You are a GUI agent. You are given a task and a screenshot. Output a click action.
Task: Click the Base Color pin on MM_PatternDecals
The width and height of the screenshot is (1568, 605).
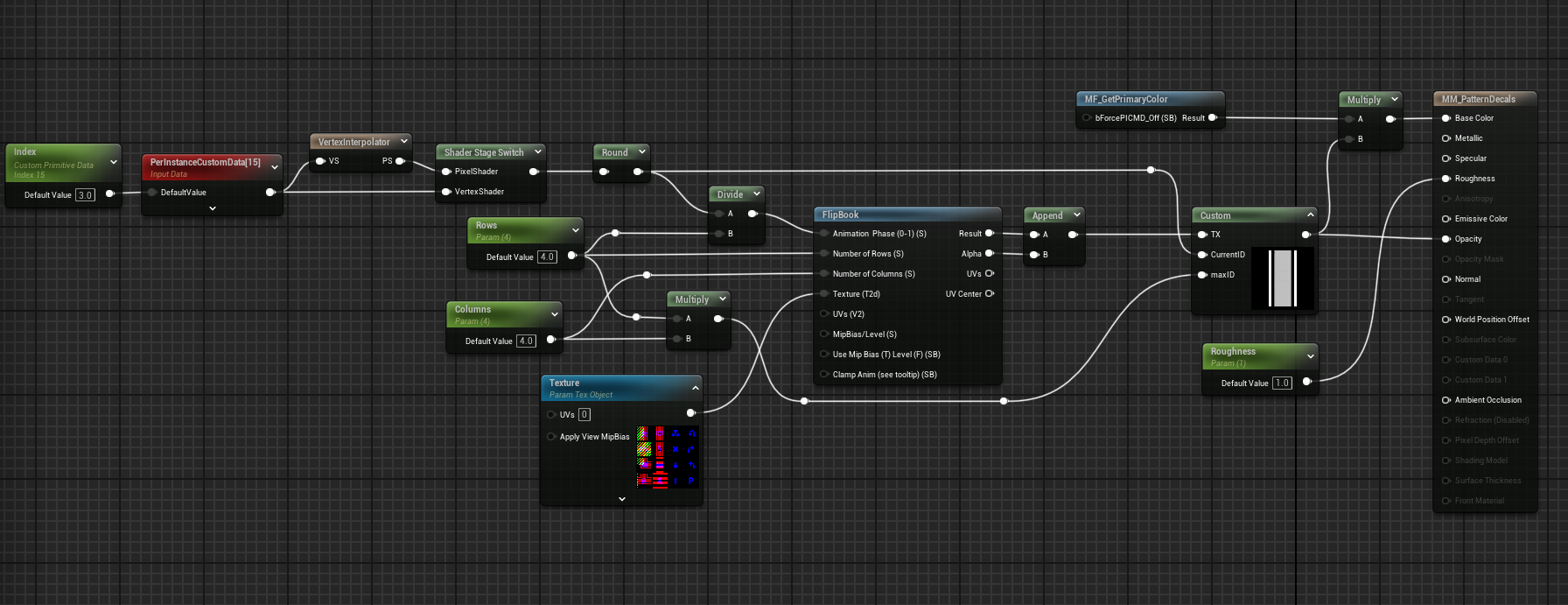[x=1446, y=118]
